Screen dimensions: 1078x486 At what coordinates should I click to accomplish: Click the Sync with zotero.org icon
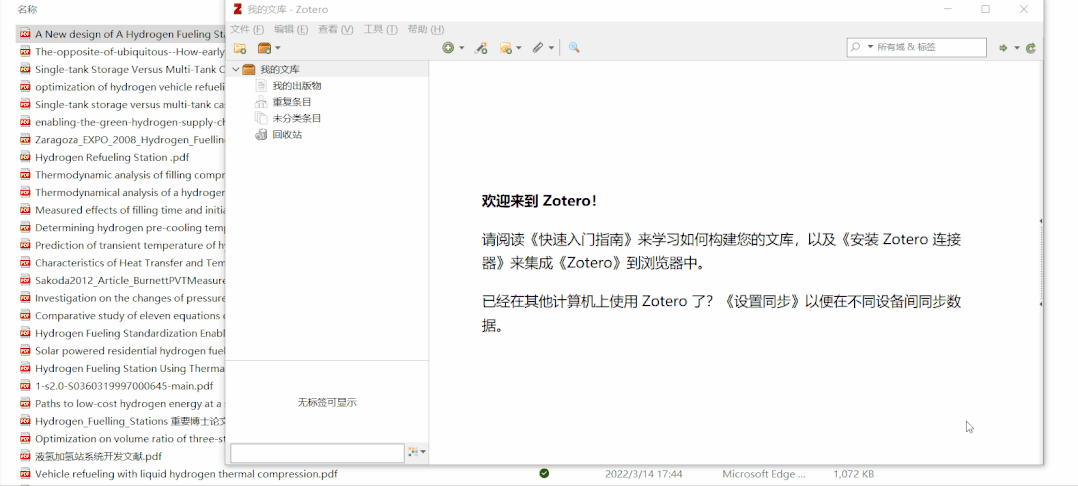tap(1031, 48)
